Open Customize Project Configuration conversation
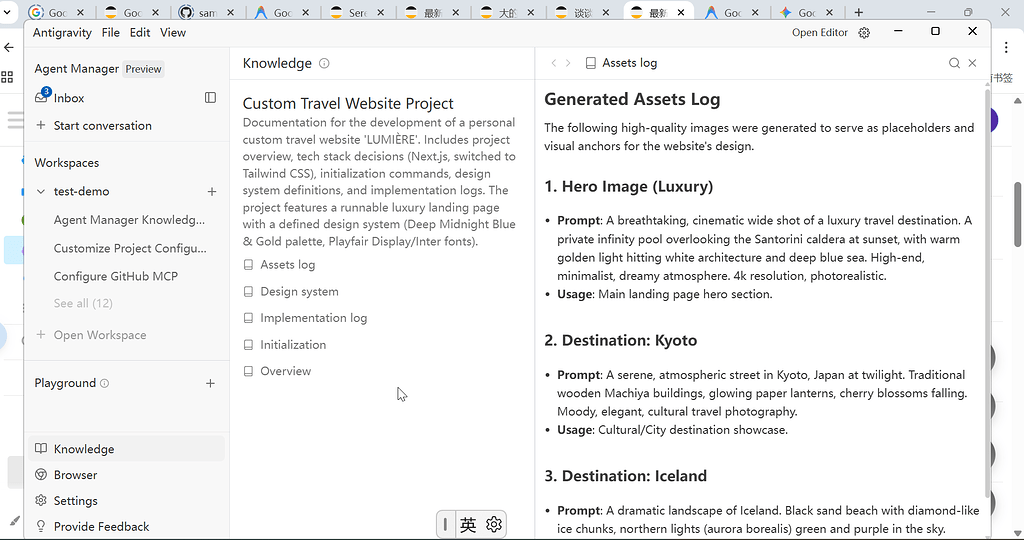This screenshot has height=540, width=1024. coord(130,248)
